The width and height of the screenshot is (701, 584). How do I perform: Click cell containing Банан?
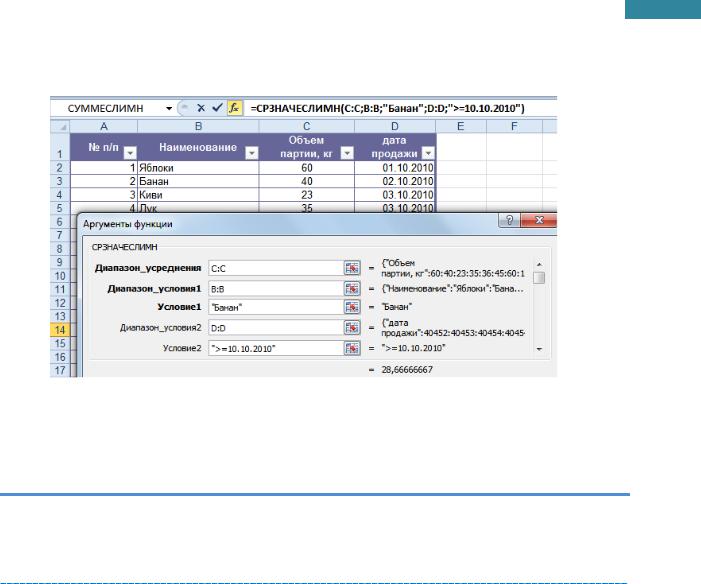(x=198, y=181)
